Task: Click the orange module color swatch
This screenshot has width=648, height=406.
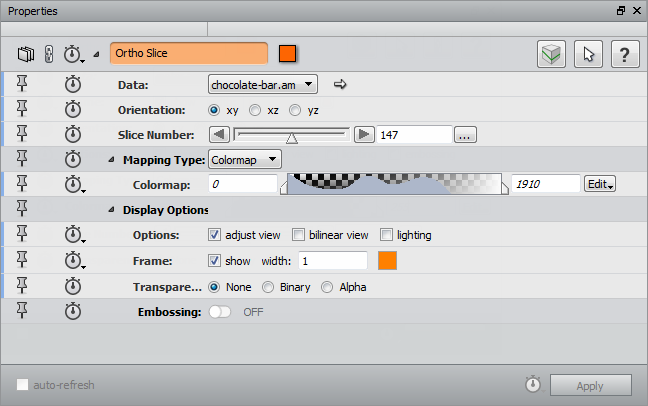Action: [288, 54]
